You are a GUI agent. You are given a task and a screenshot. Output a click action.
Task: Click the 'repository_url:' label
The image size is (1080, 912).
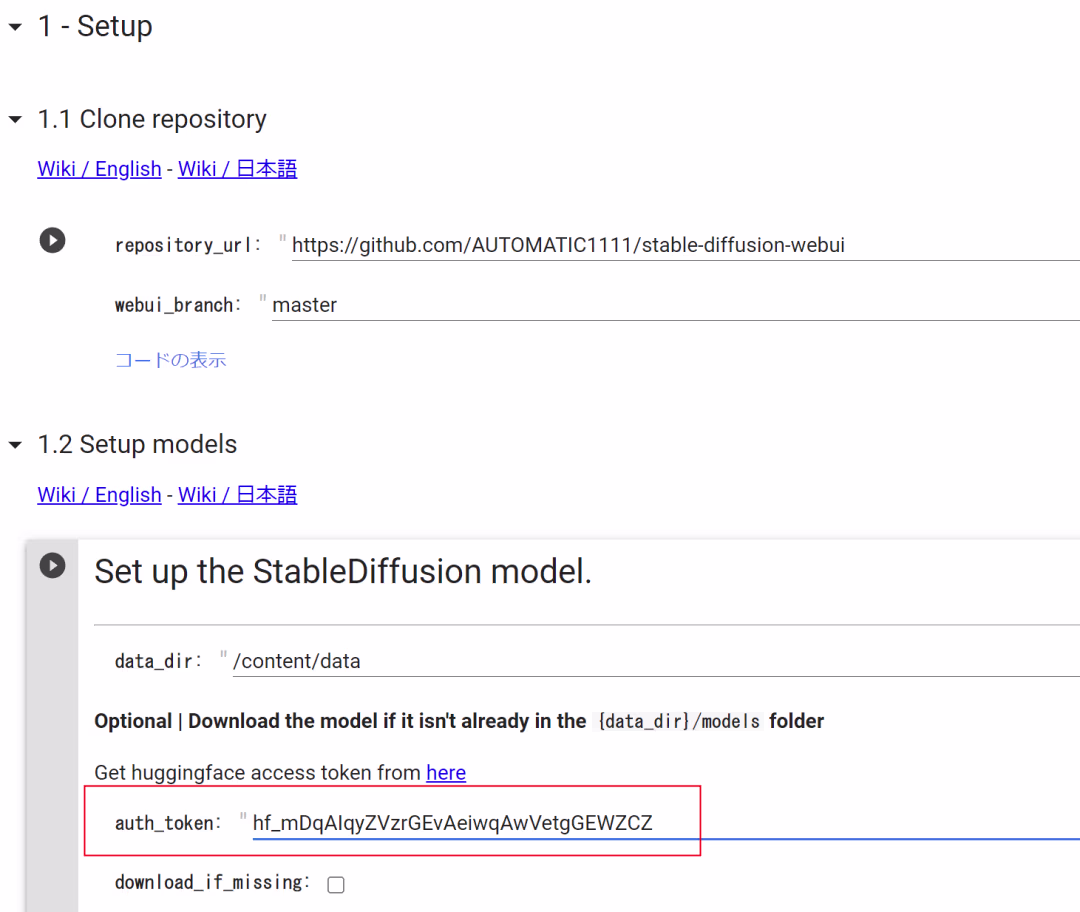click(x=187, y=245)
